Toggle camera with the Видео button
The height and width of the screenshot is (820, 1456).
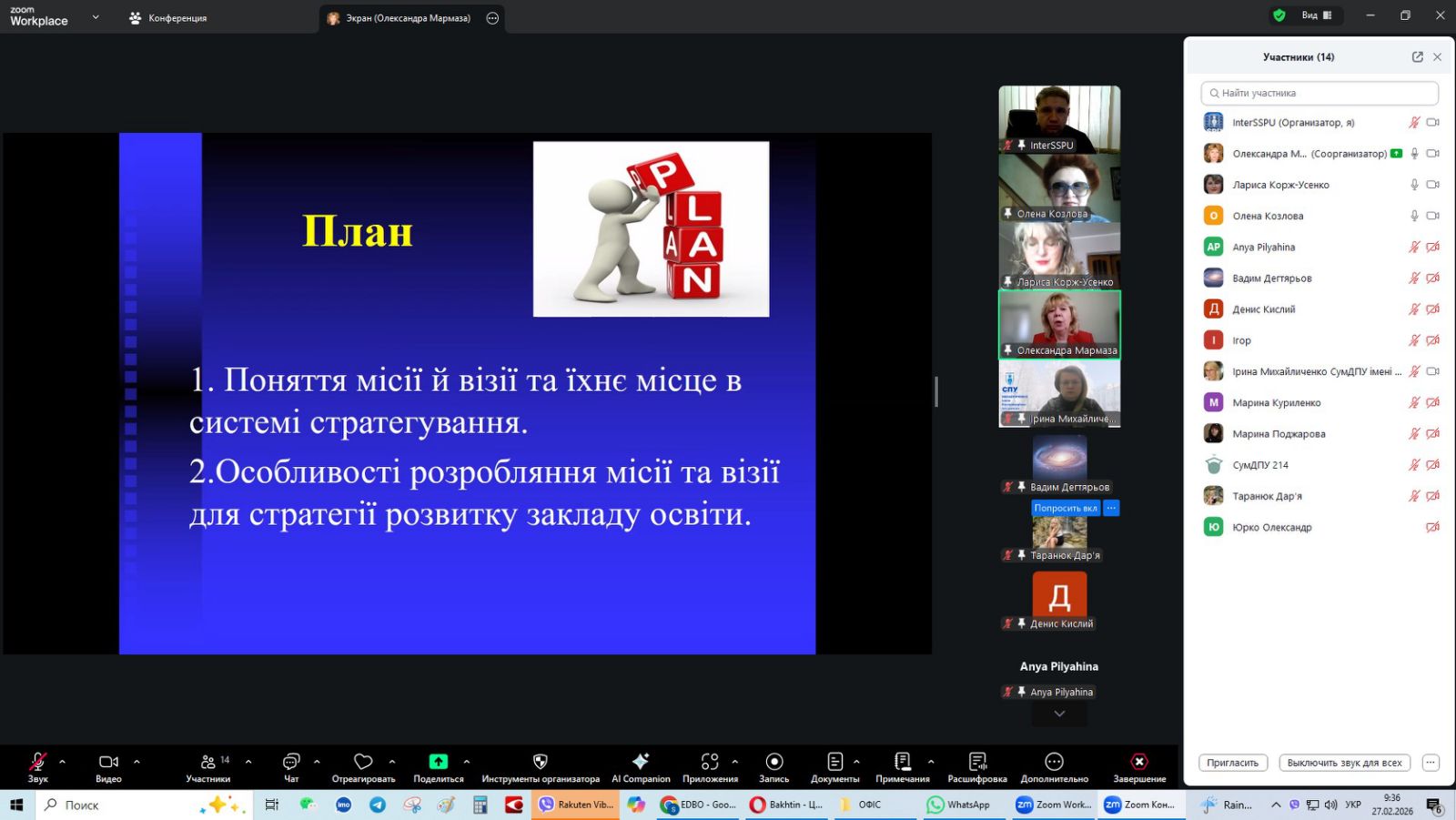pos(108,762)
